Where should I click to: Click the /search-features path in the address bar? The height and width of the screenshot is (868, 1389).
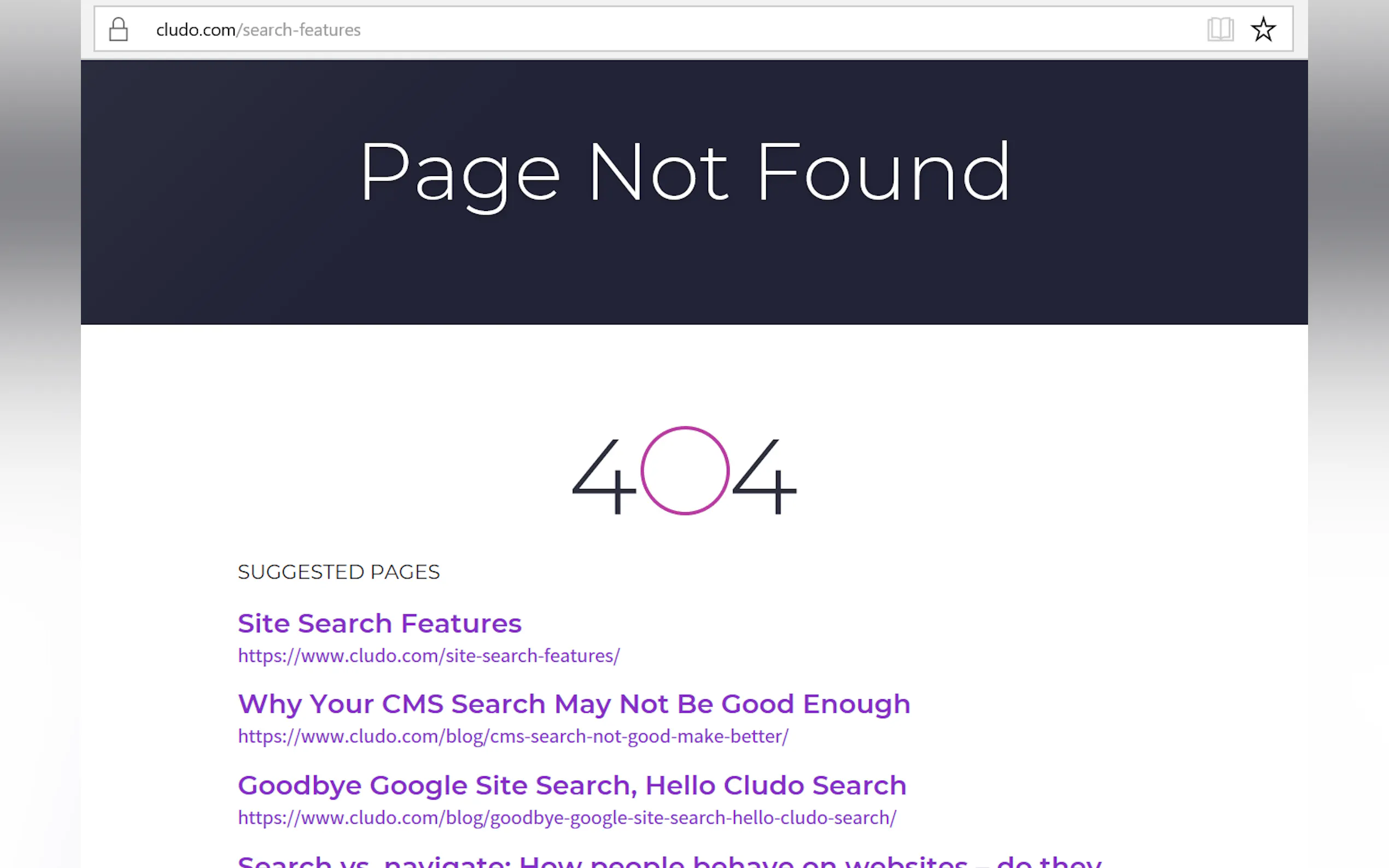pyautogui.click(x=299, y=30)
